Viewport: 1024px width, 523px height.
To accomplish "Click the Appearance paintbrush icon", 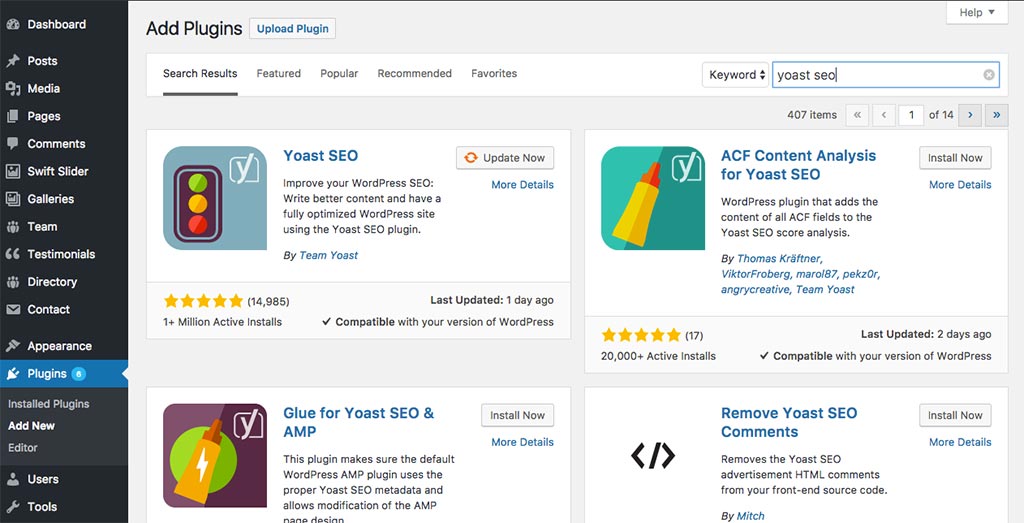I will pyautogui.click(x=13, y=346).
